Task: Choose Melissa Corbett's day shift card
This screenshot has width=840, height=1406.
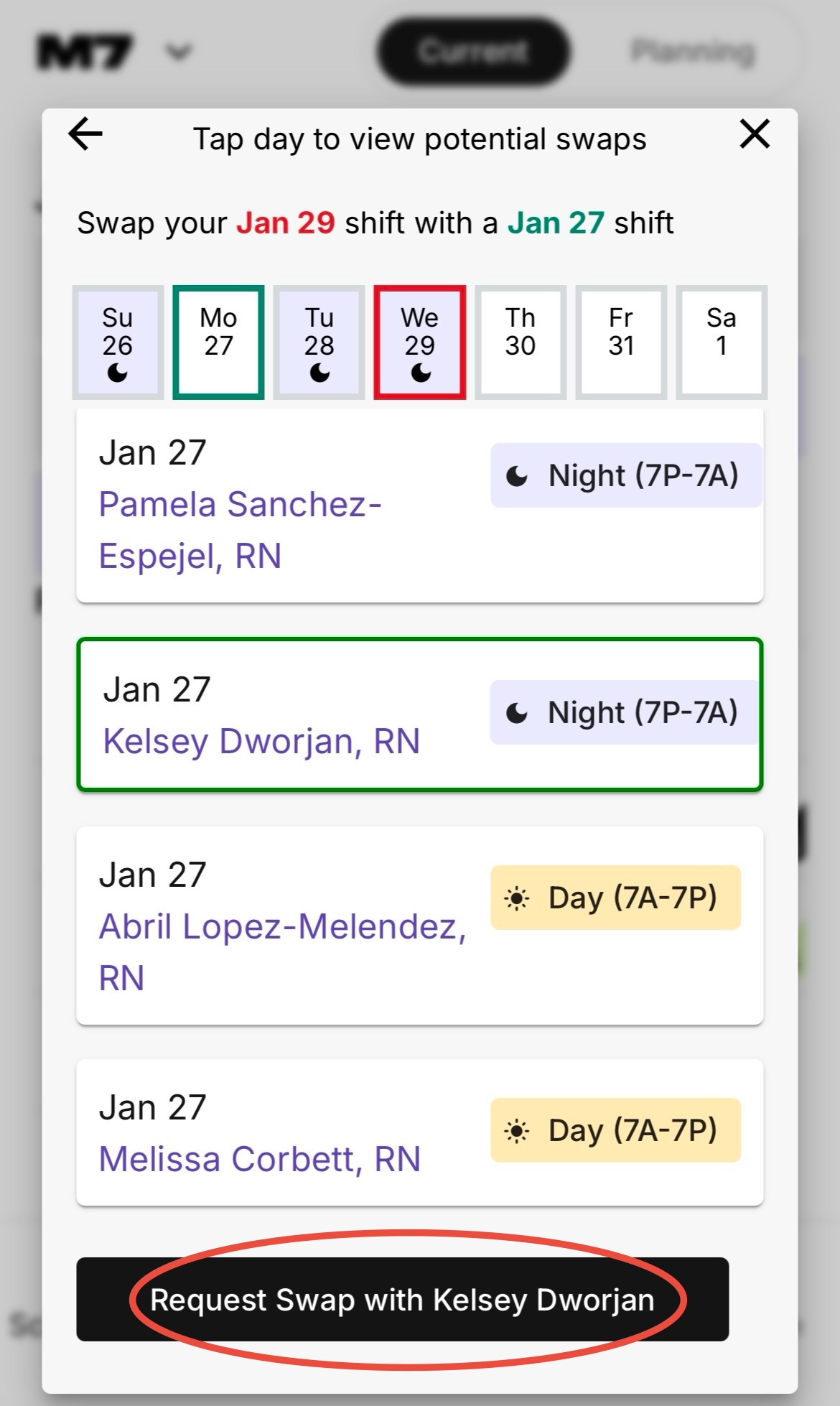Action: (x=419, y=1132)
